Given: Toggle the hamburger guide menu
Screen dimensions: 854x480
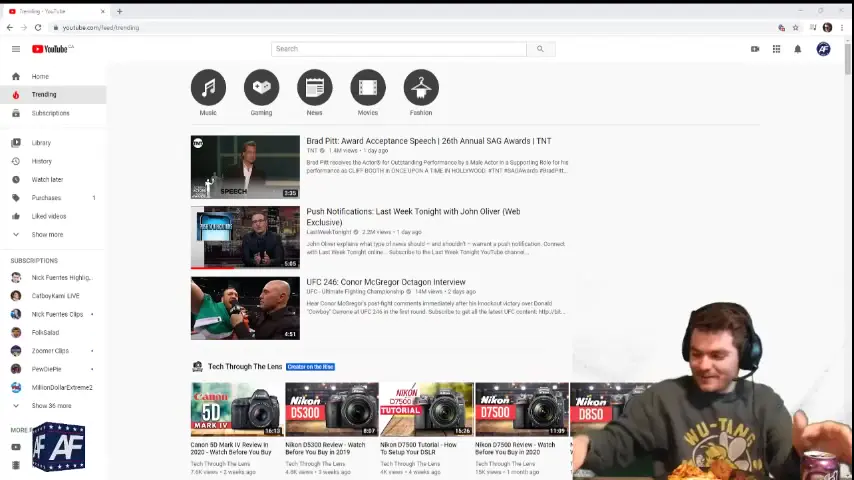Looking at the screenshot, I should [x=16, y=49].
